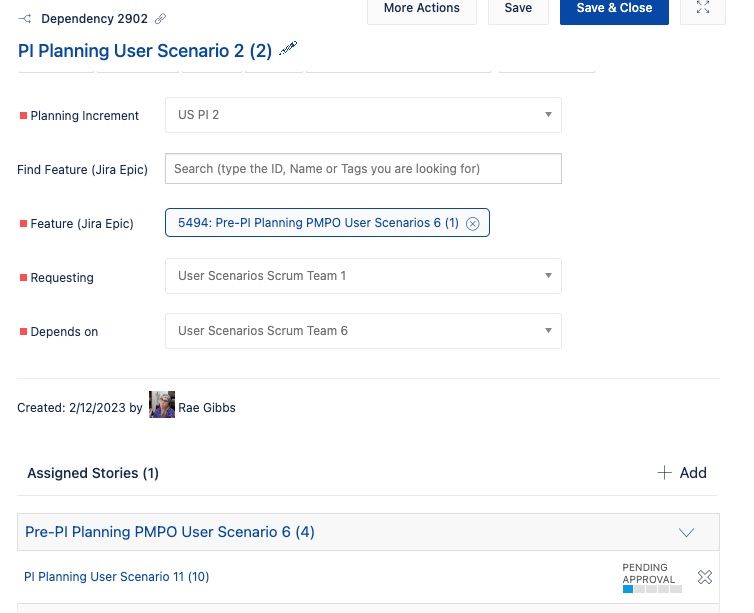Image resolution: width=754 pixels, height=613 pixels.
Task: Remove story PI Planning User Scenario 11
Action: coord(705,577)
